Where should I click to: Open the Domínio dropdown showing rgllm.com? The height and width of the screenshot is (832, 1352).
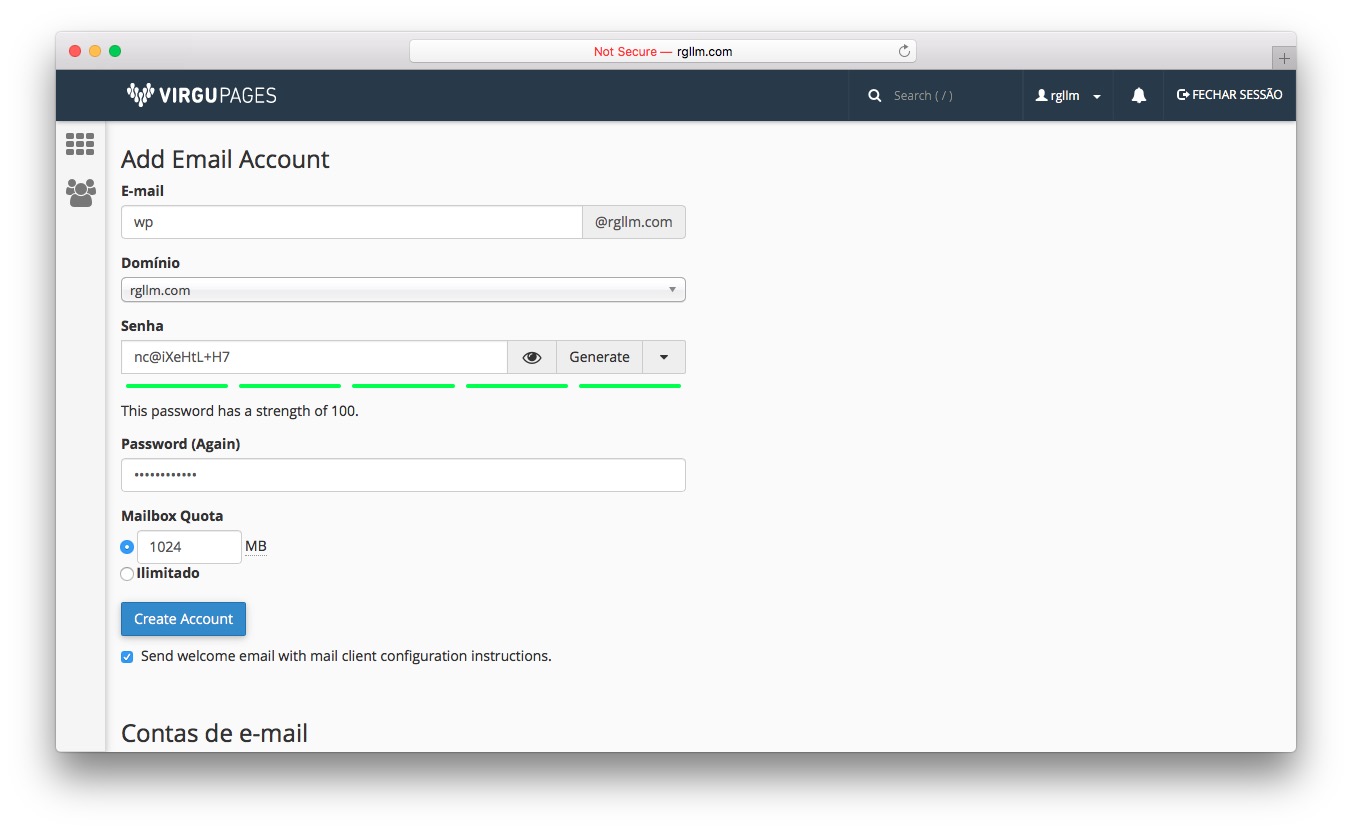[403, 290]
